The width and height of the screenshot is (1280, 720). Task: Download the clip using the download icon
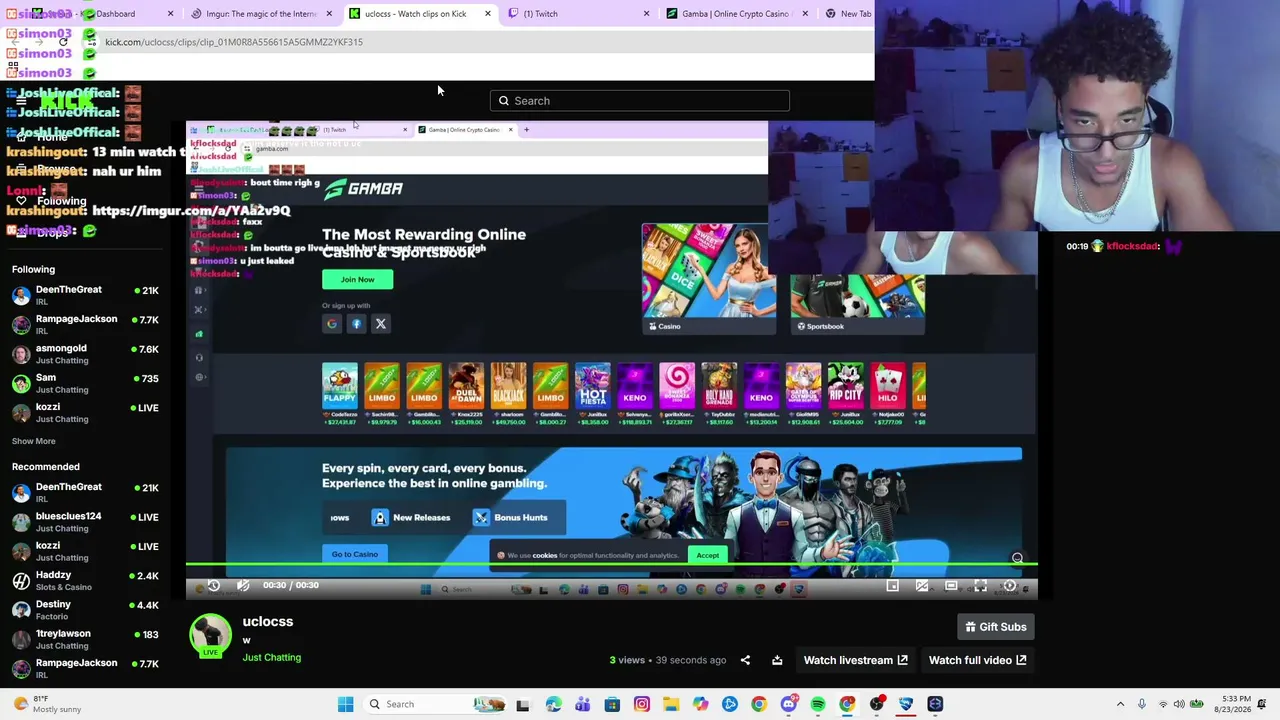(x=777, y=660)
